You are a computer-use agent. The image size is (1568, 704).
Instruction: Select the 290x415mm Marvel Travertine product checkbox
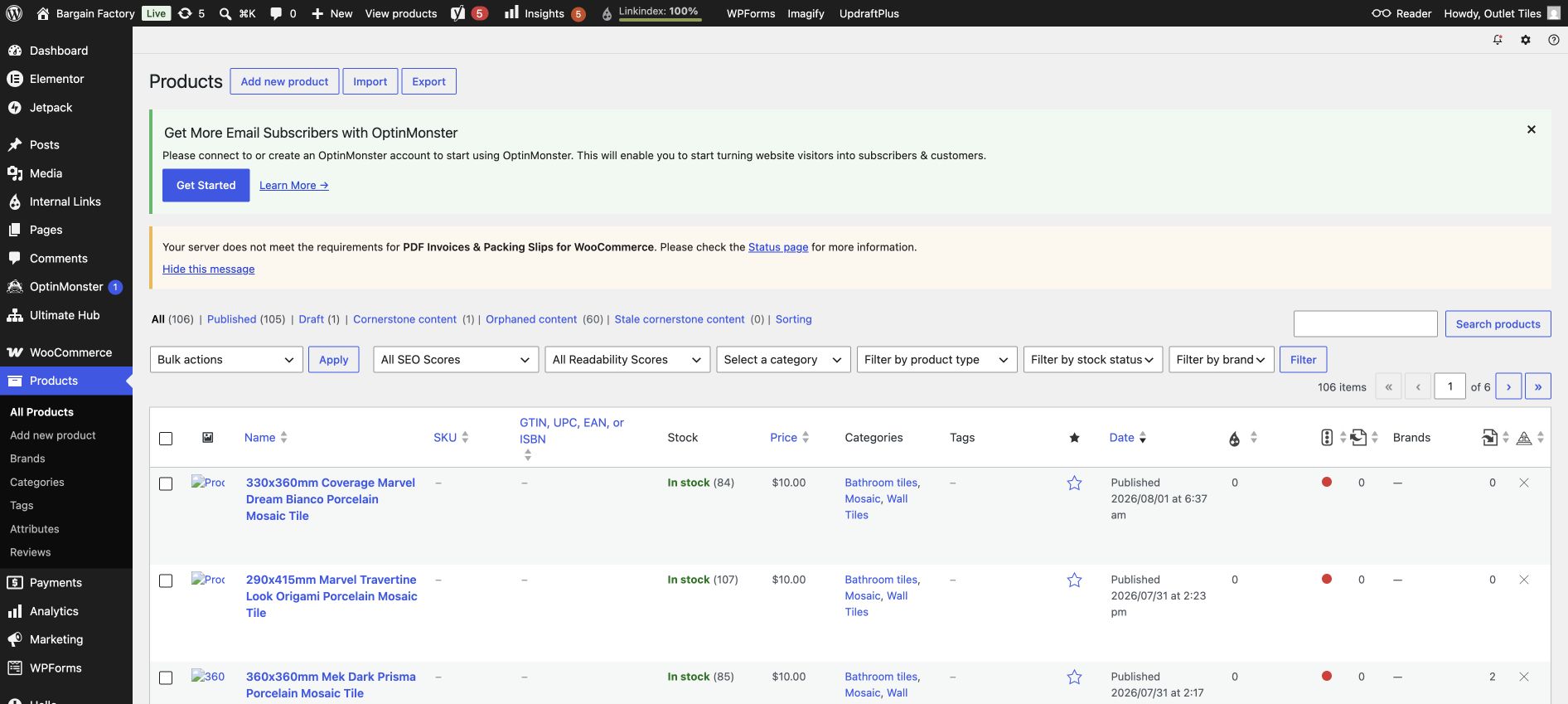coord(166,580)
